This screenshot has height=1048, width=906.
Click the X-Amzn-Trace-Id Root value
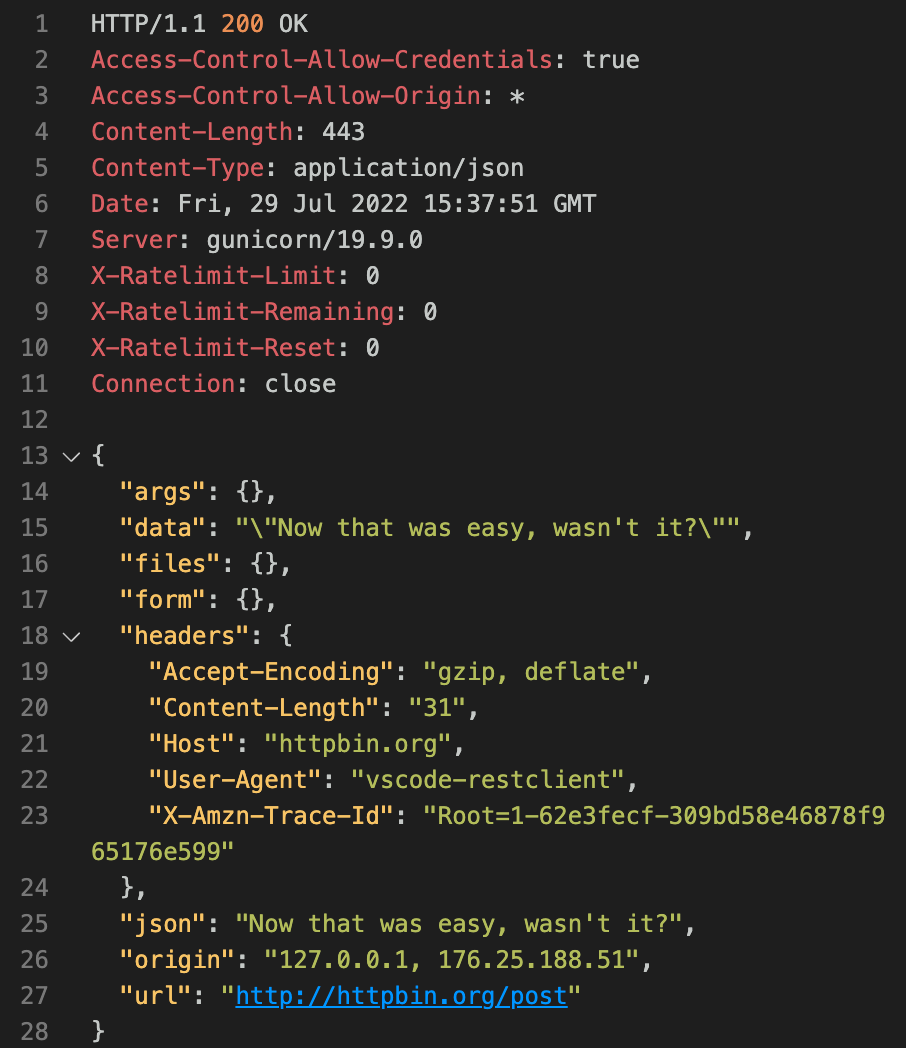coord(660,815)
